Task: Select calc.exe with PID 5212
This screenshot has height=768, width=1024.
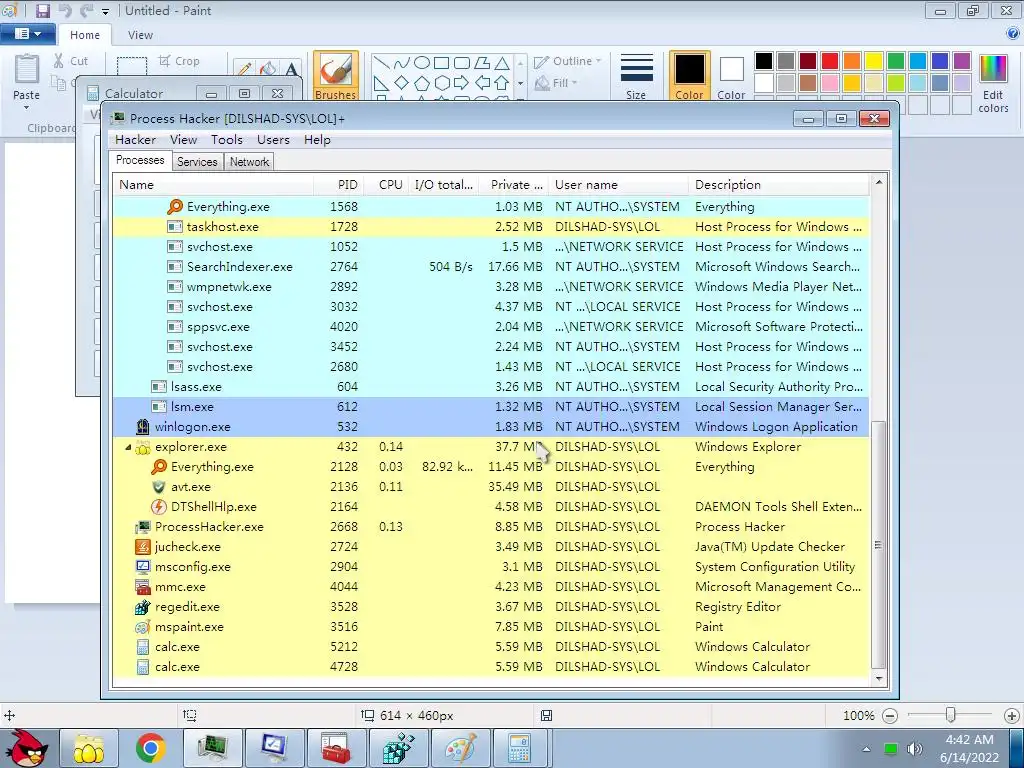Action: click(491, 647)
